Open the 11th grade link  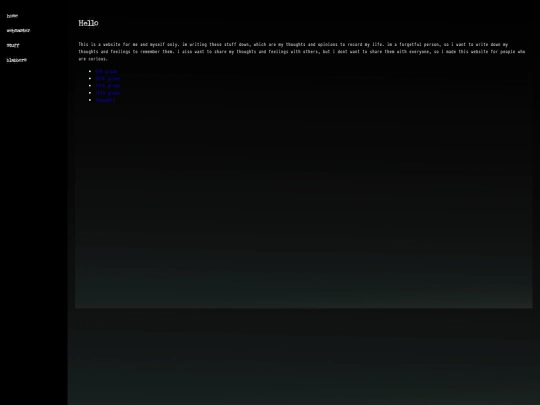click(108, 86)
